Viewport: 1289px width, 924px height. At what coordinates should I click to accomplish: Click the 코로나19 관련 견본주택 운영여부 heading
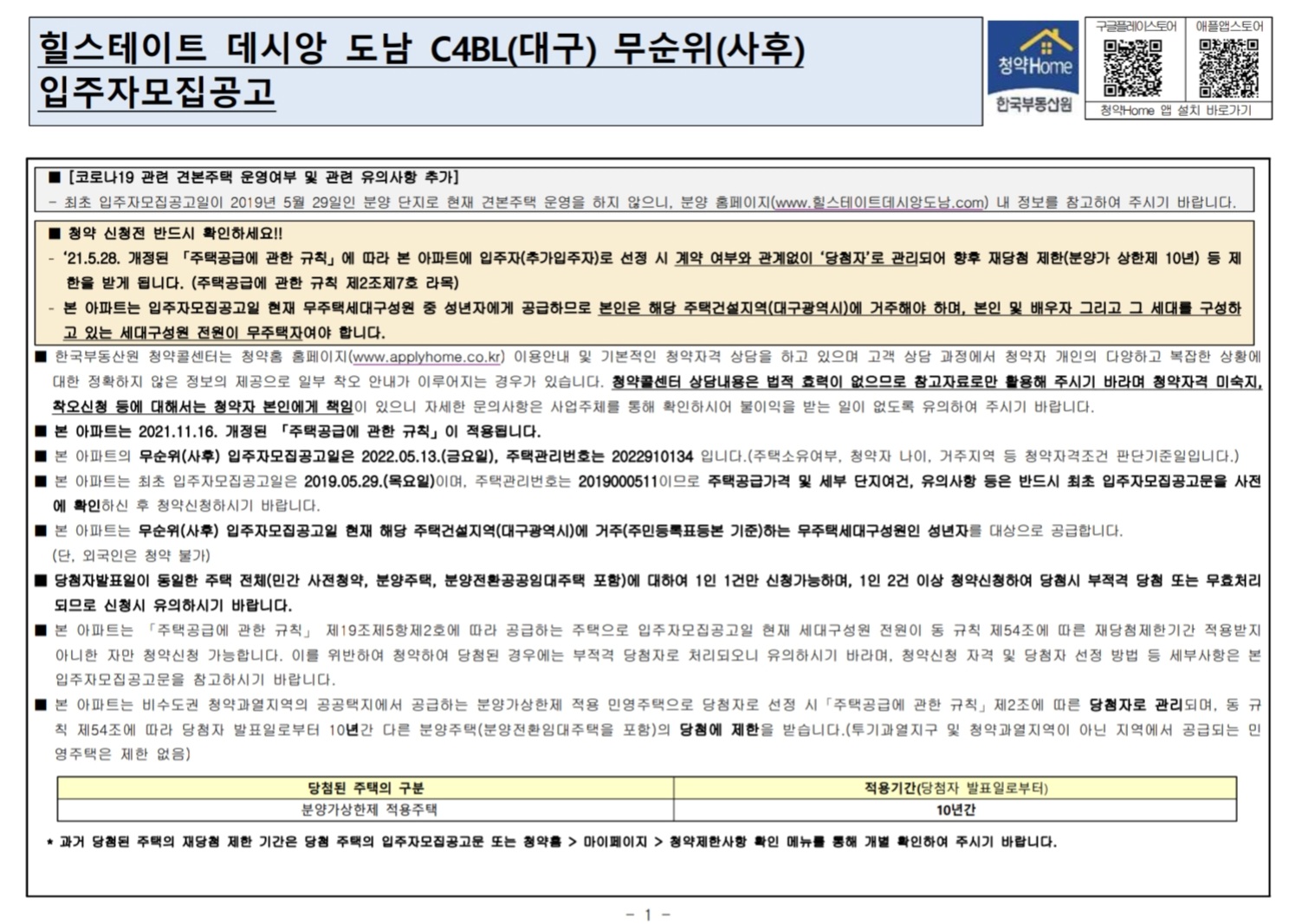[262, 178]
